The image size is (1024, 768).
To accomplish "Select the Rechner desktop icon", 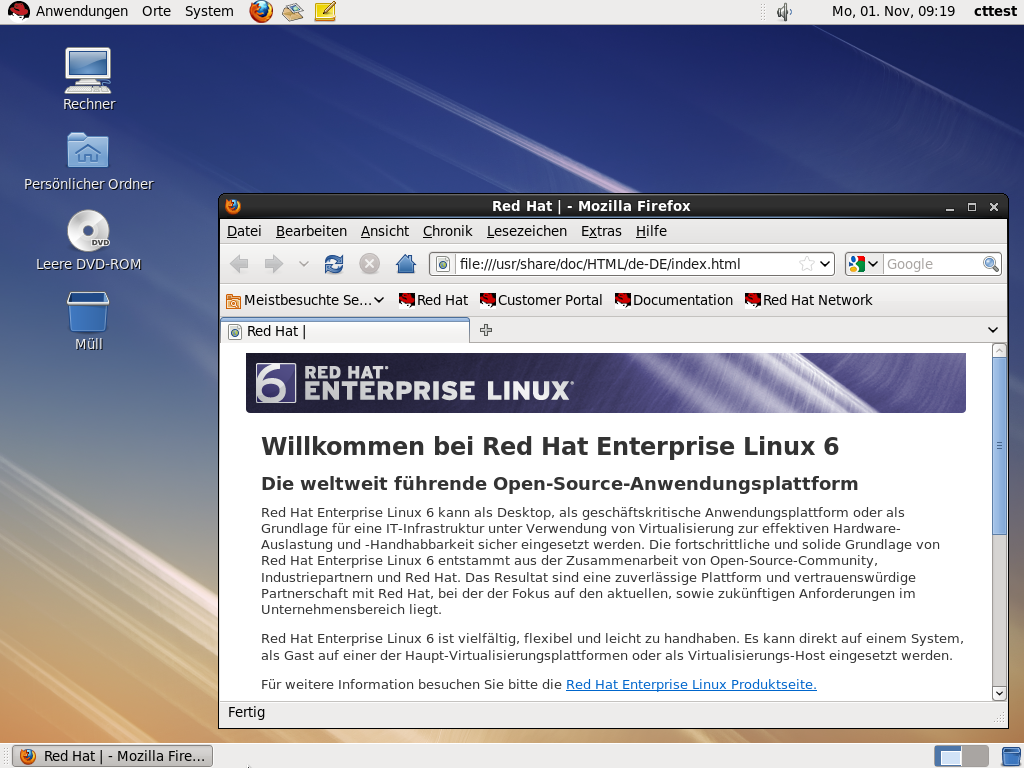I will pyautogui.click(x=89, y=79).
